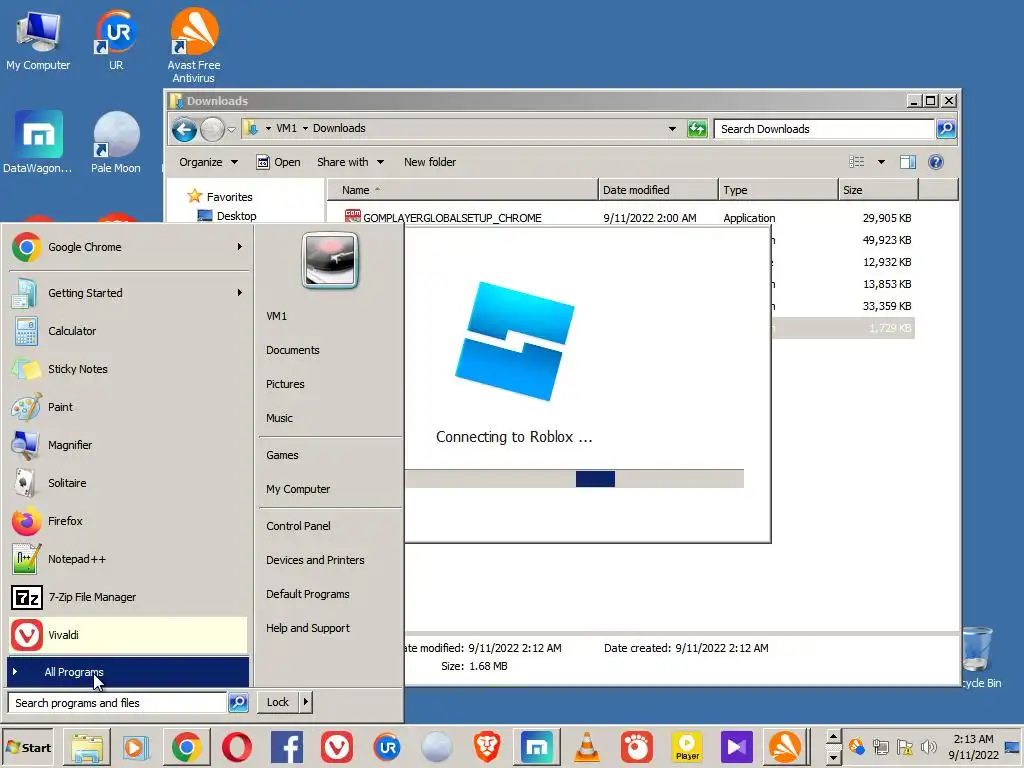Click the Facebook icon in the taskbar
The height and width of the screenshot is (768, 1024).
(x=287, y=747)
